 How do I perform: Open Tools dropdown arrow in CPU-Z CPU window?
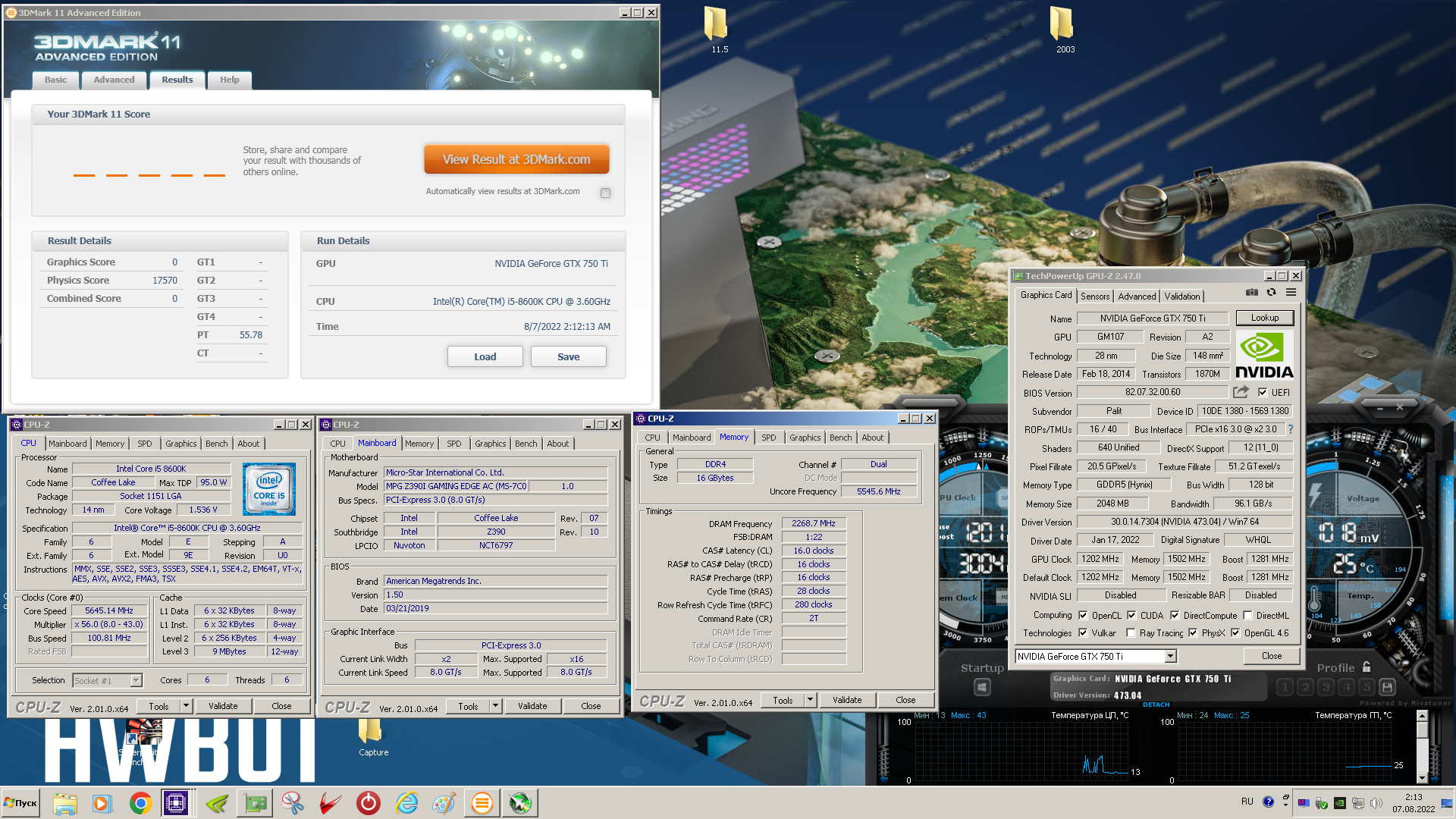(187, 706)
